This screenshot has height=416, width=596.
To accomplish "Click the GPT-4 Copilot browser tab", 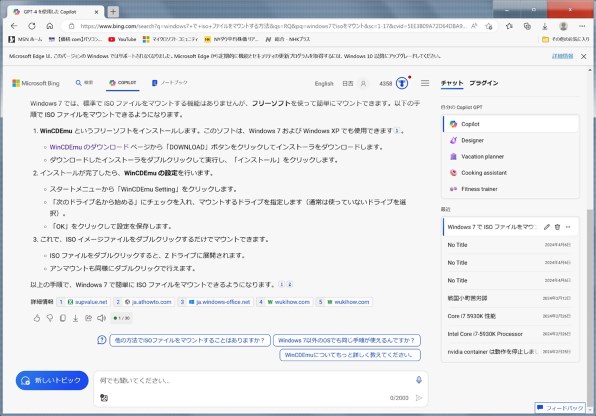I will point(55,12).
